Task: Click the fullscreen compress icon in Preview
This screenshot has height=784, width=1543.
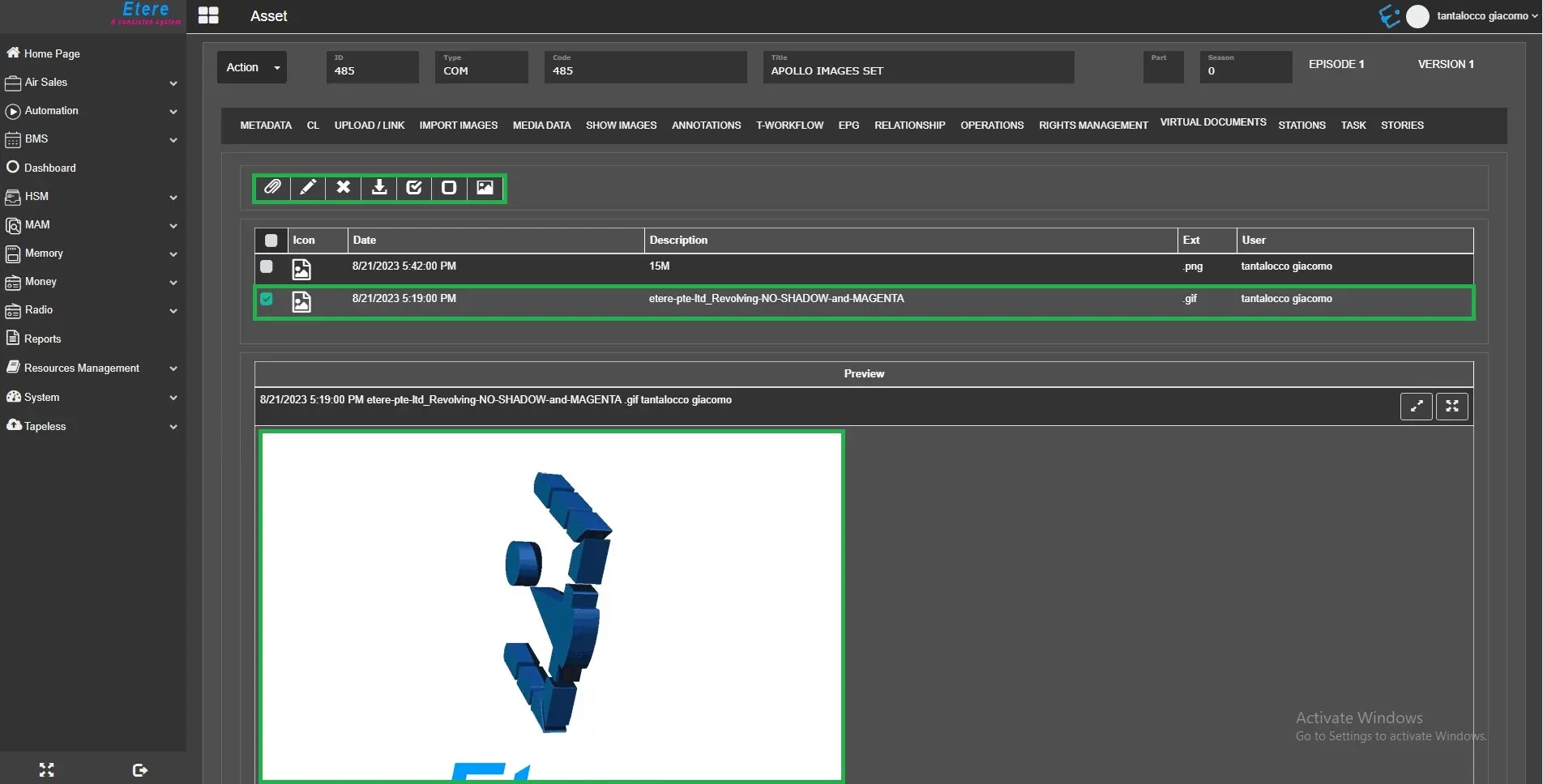Action: pyautogui.click(x=1451, y=407)
